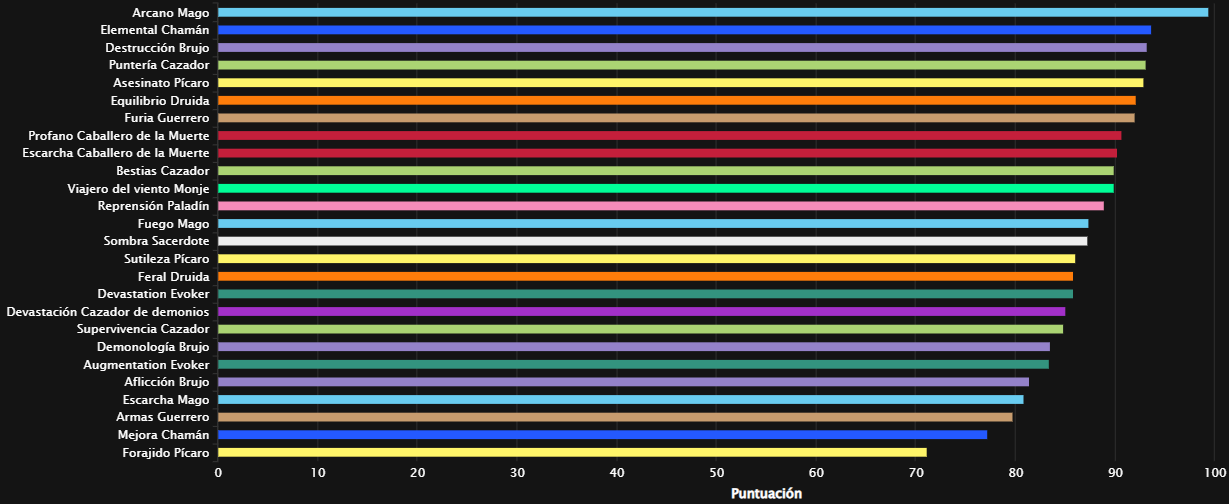Click the purple Destrucción Brujo bar

pyautogui.click(x=682, y=48)
